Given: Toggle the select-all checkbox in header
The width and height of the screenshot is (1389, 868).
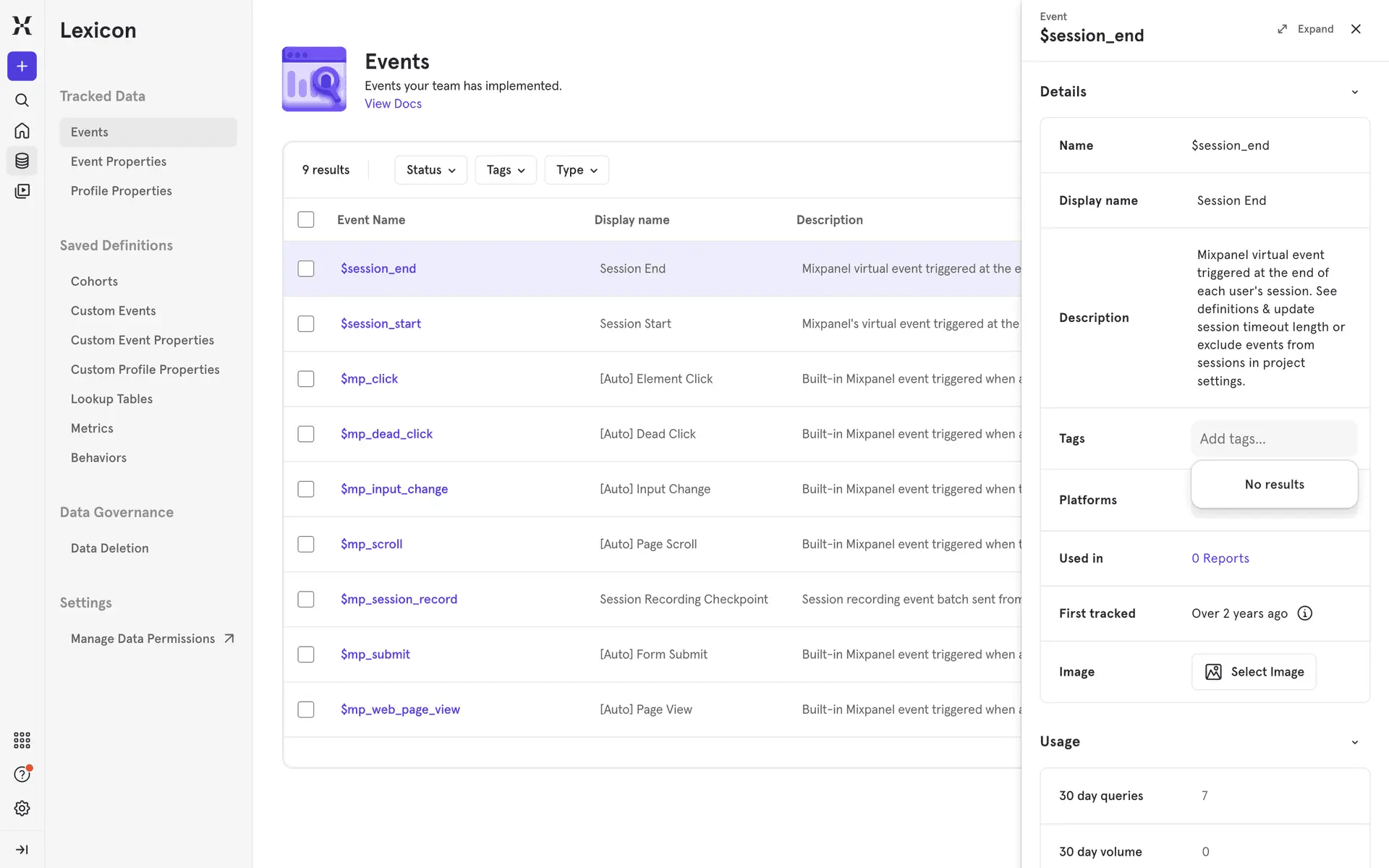Looking at the screenshot, I should point(306,220).
